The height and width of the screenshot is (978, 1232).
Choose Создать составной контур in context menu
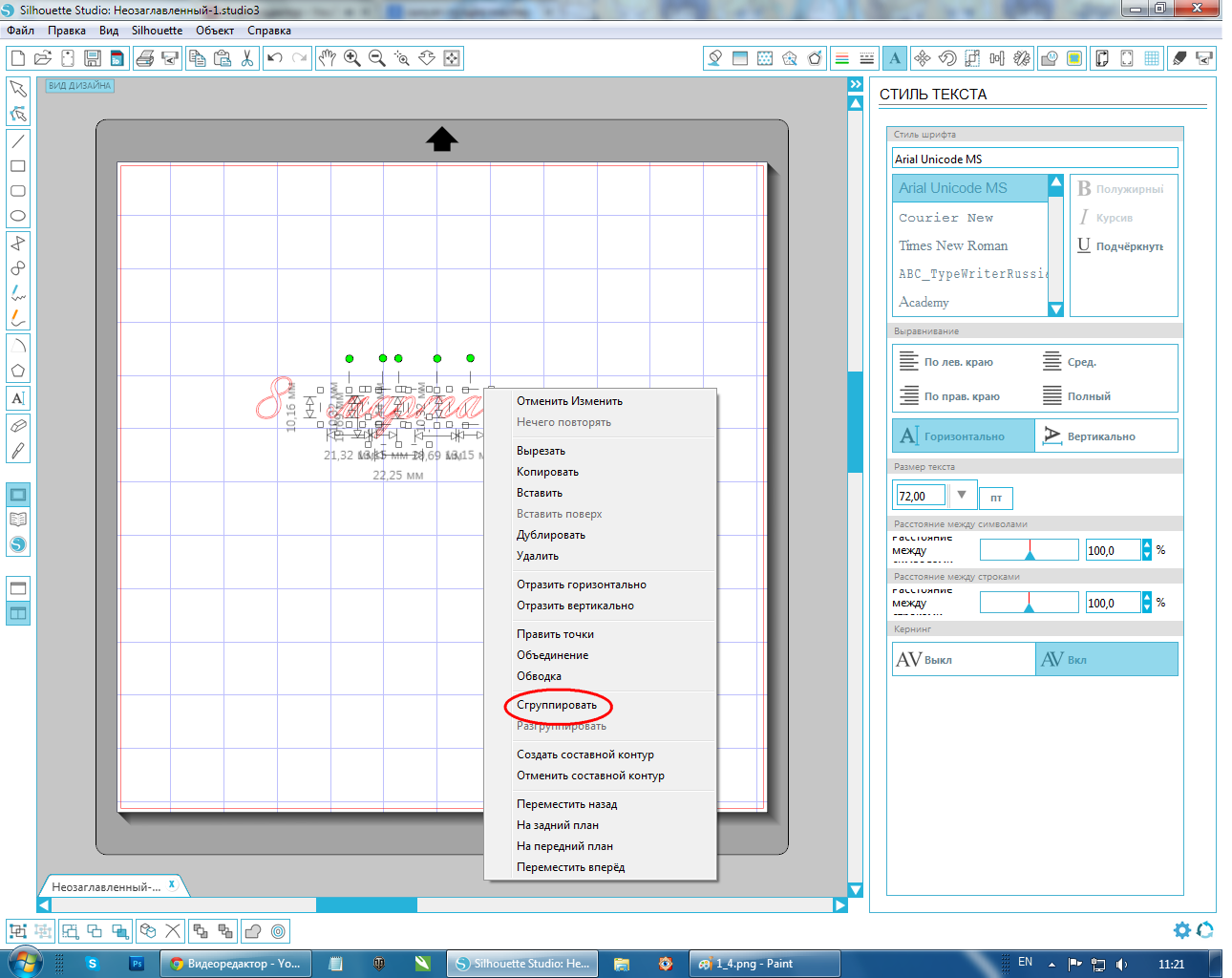click(x=585, y=755)
